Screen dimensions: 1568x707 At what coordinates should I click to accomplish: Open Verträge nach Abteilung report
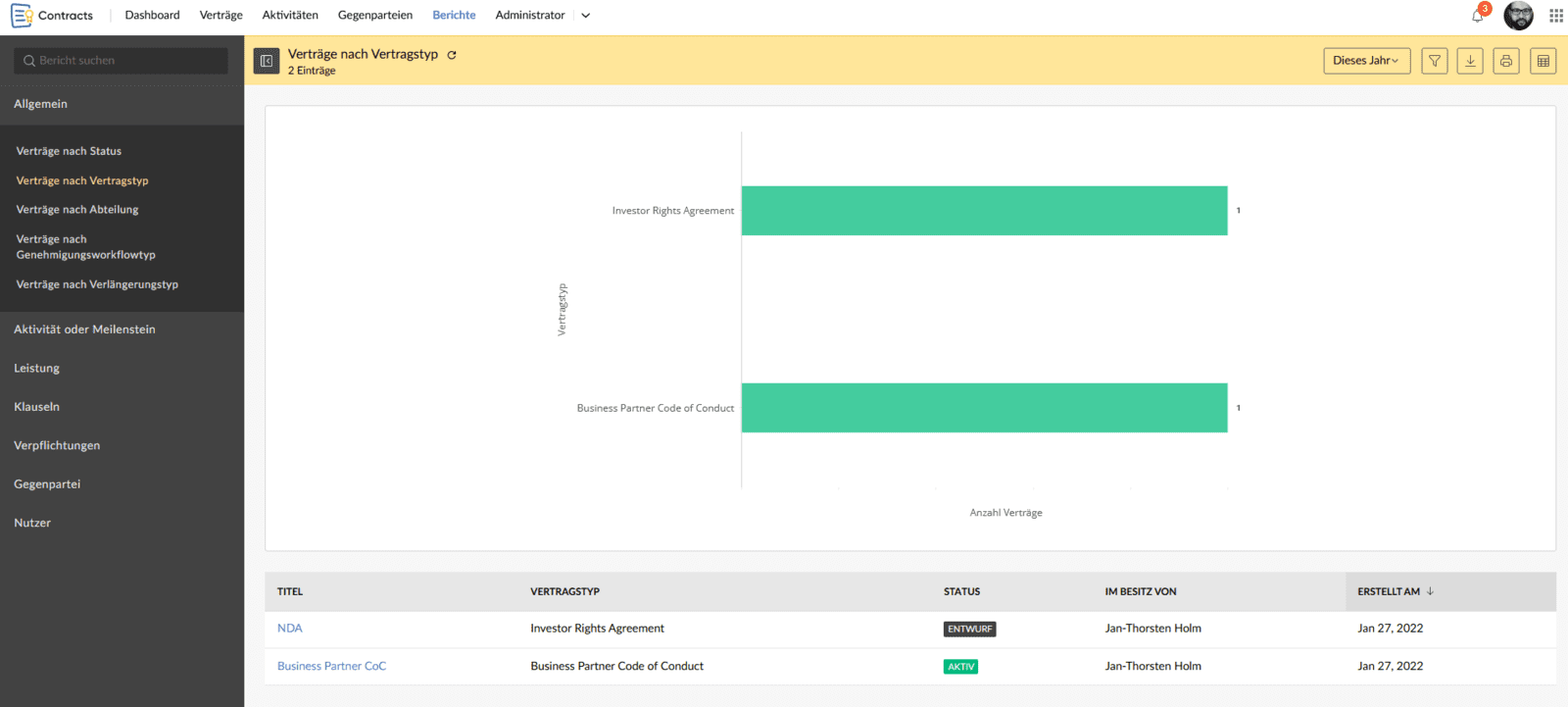coord(77,210)
